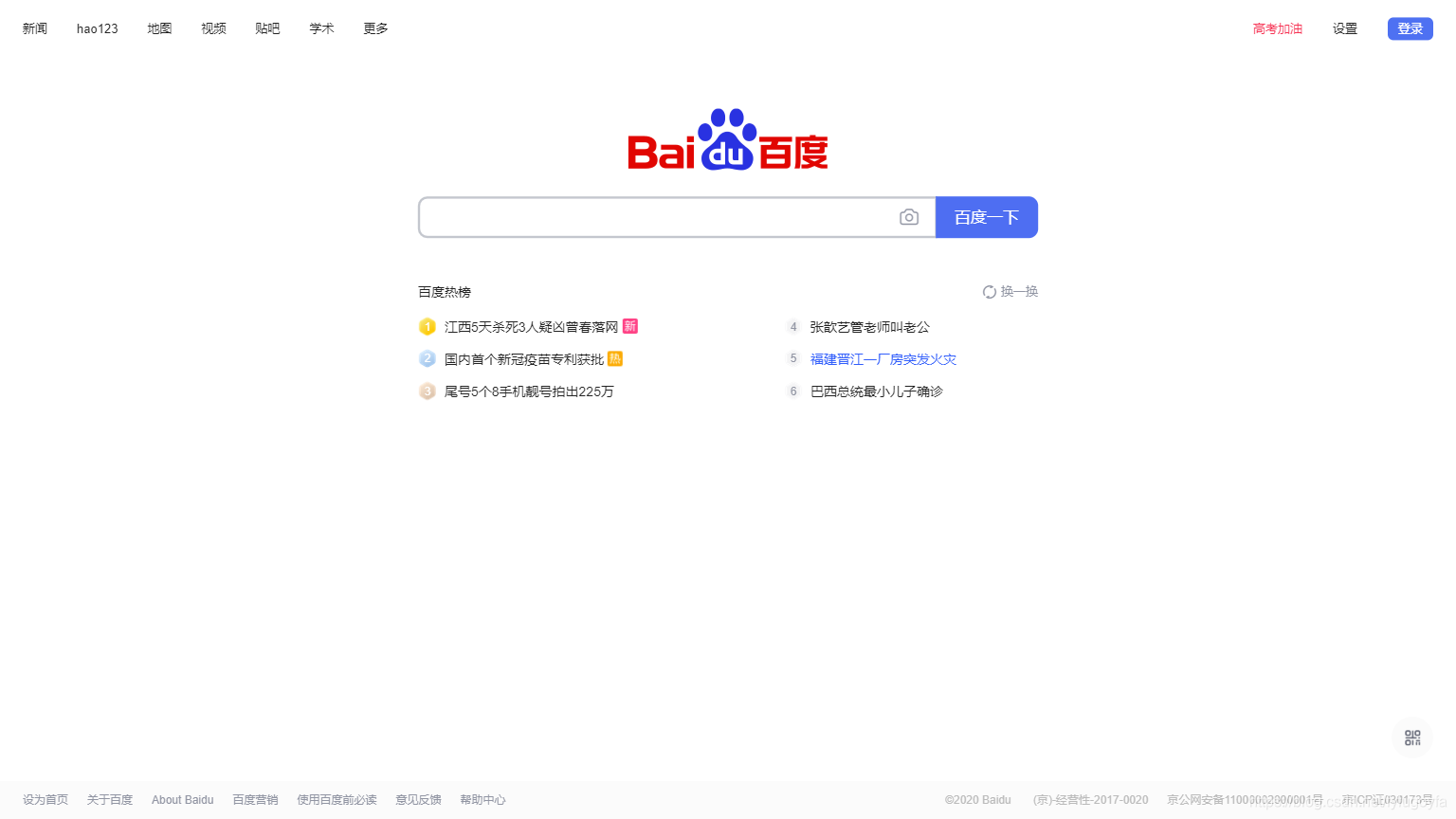Open hot topic 福建晋江一厂房突发火灾
This screenshot has width=1456, height=819.
883,359
